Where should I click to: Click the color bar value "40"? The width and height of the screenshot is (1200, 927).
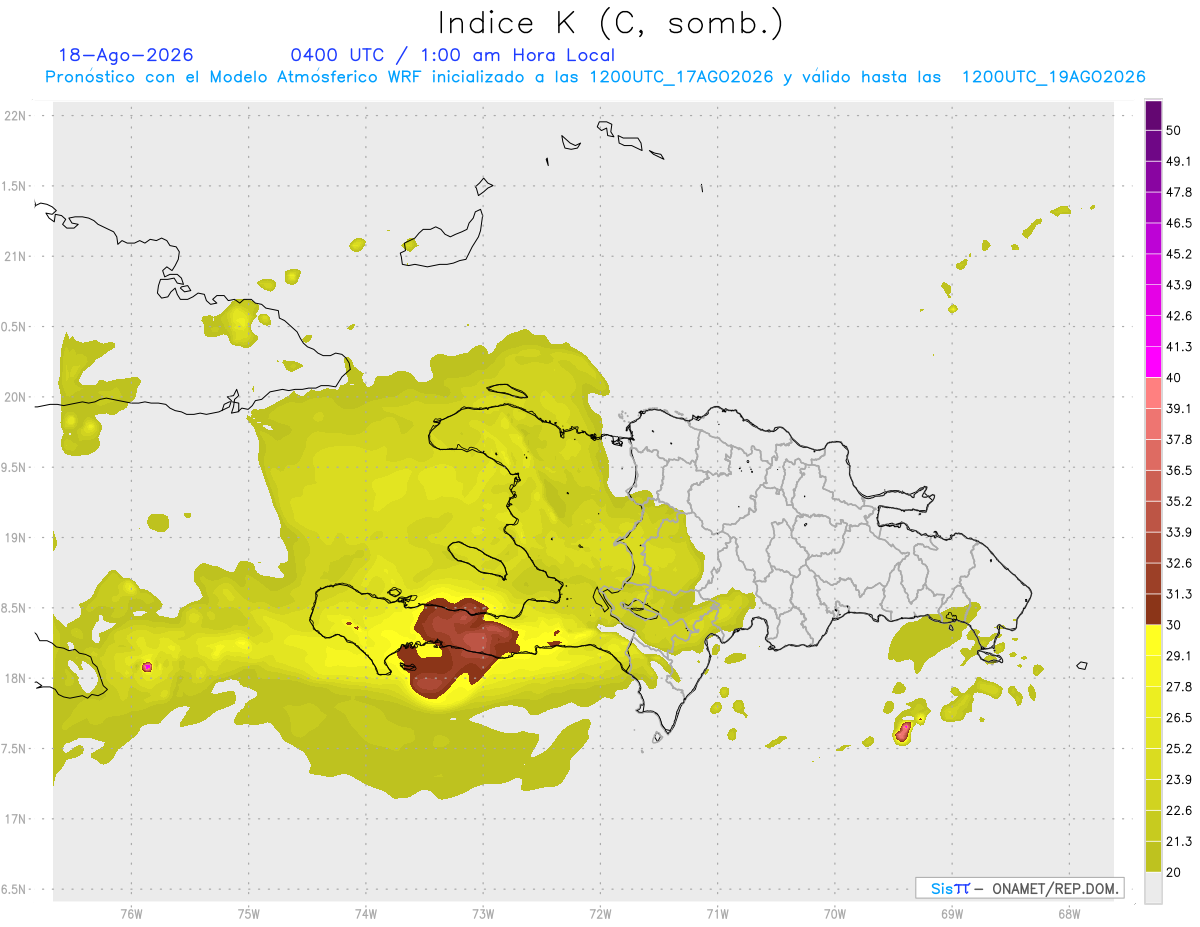tap(1175, 378)
